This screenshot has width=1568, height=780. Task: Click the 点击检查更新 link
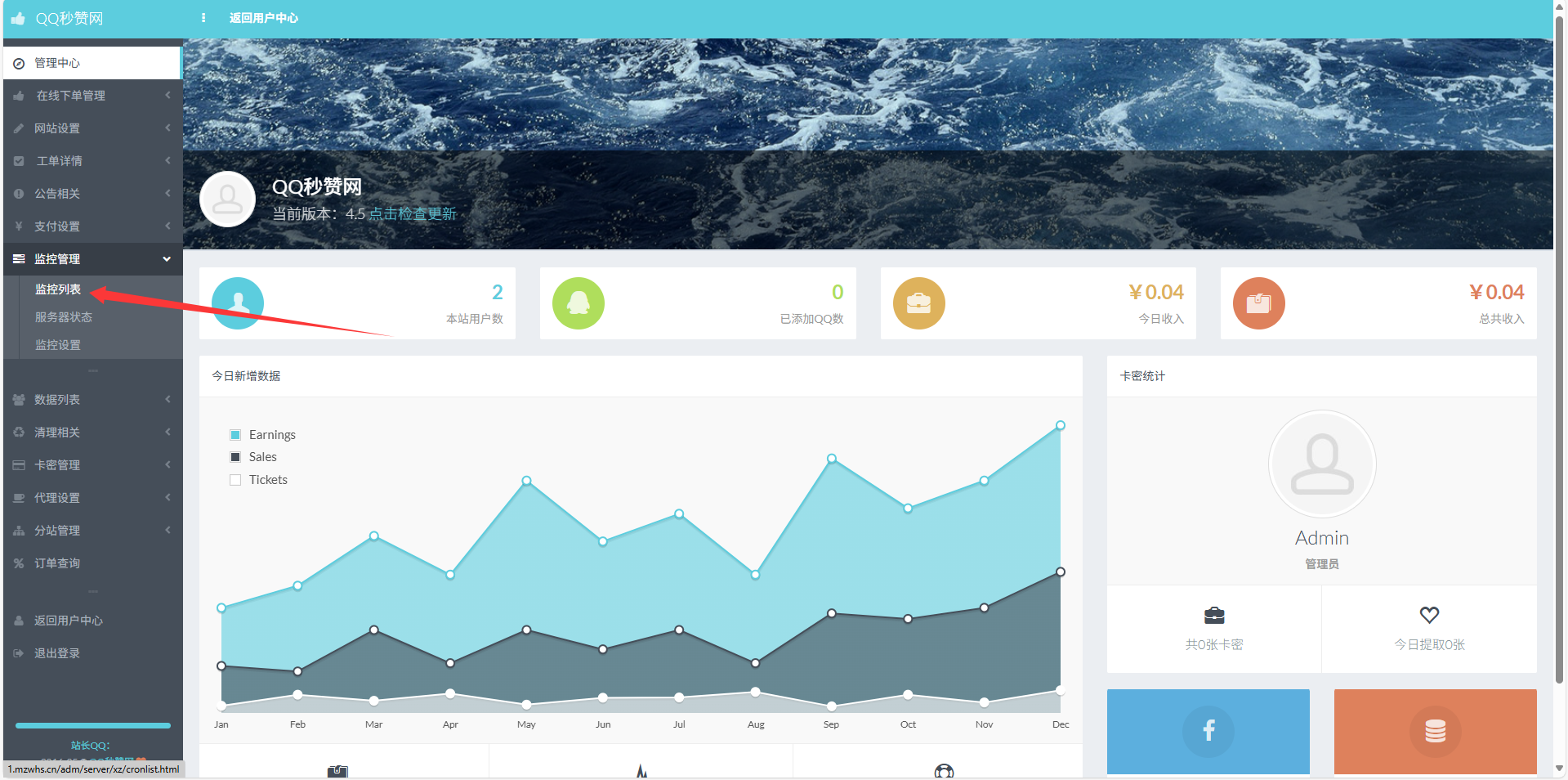(x=413, y=214)
